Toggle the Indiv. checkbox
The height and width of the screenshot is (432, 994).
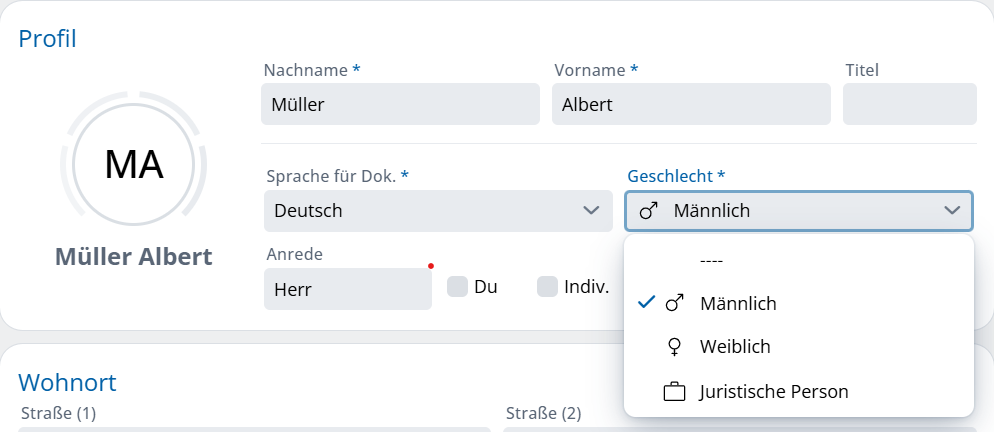pos(547,287)
